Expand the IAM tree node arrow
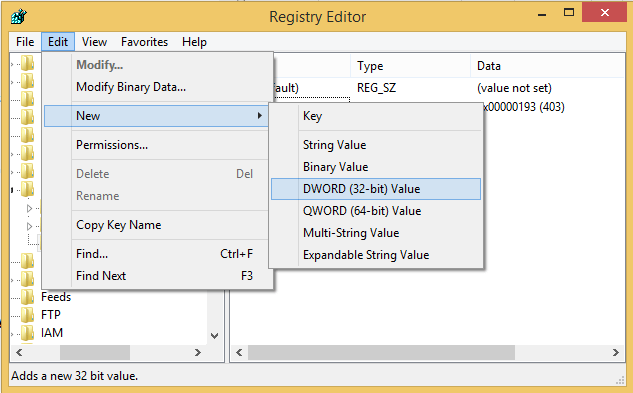The height and width of the screenshot is (393, 633). (x=12, y=334)
